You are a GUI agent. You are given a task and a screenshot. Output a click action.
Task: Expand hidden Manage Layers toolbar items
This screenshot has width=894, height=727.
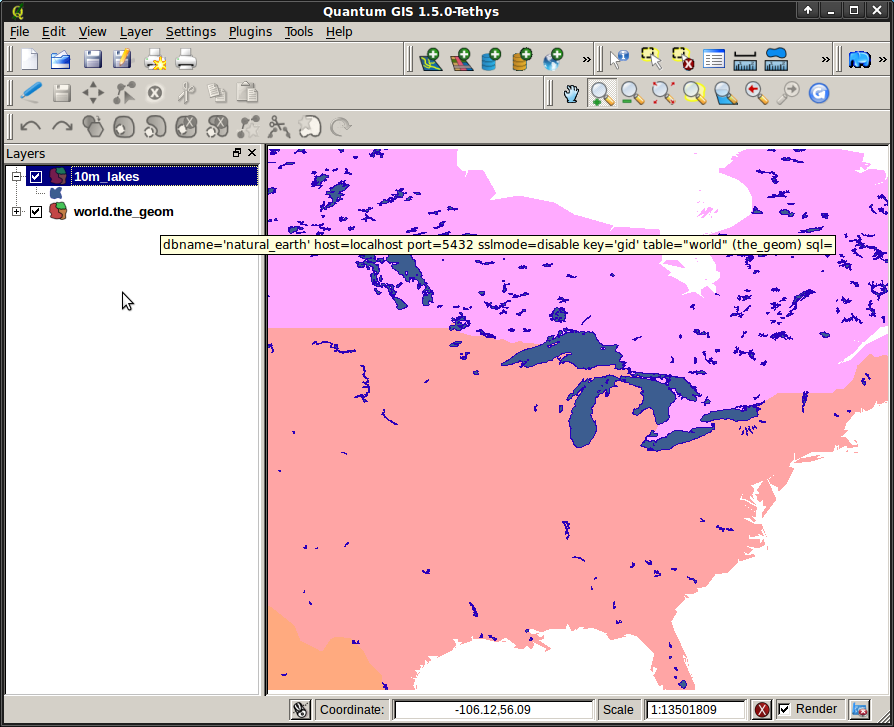[x=586, y=59]
